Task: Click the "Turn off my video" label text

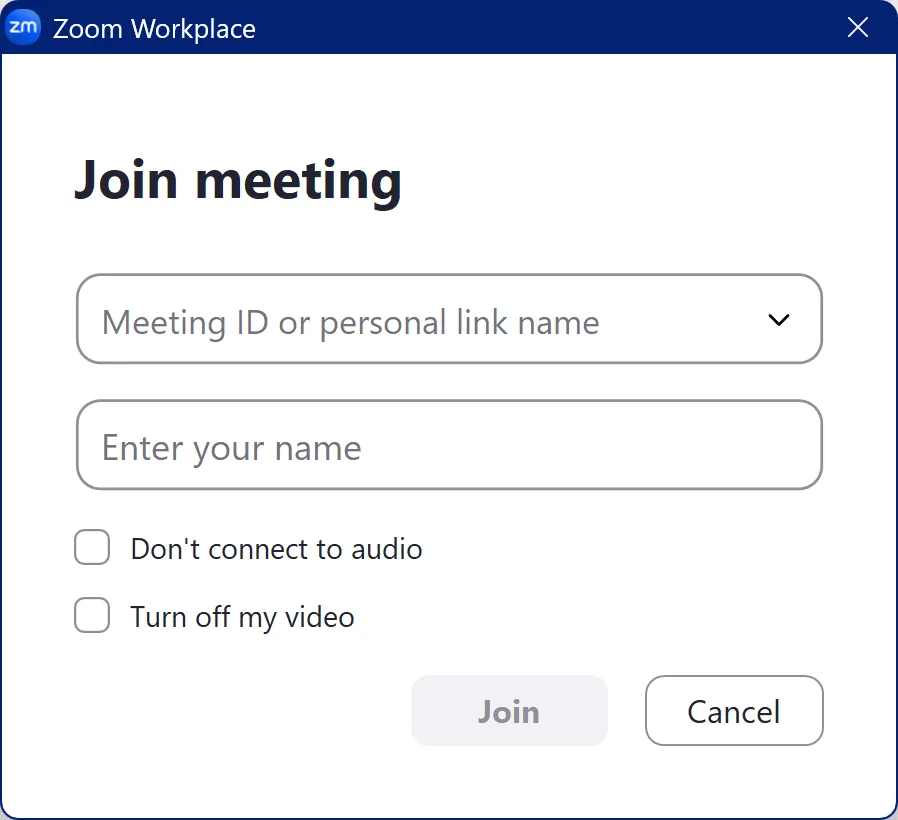Action: pos(242,617)
